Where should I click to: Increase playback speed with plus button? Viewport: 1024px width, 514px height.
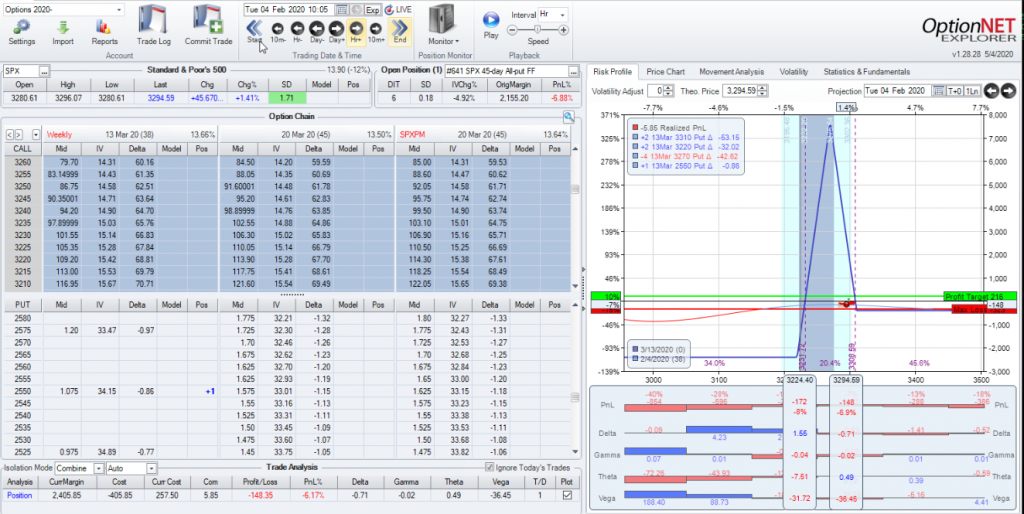(x=564, y=30)
